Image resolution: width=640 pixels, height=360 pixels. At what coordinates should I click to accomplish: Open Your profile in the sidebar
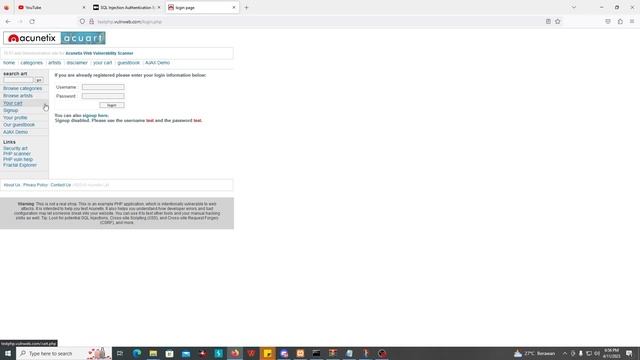click(x=15, y=118)
